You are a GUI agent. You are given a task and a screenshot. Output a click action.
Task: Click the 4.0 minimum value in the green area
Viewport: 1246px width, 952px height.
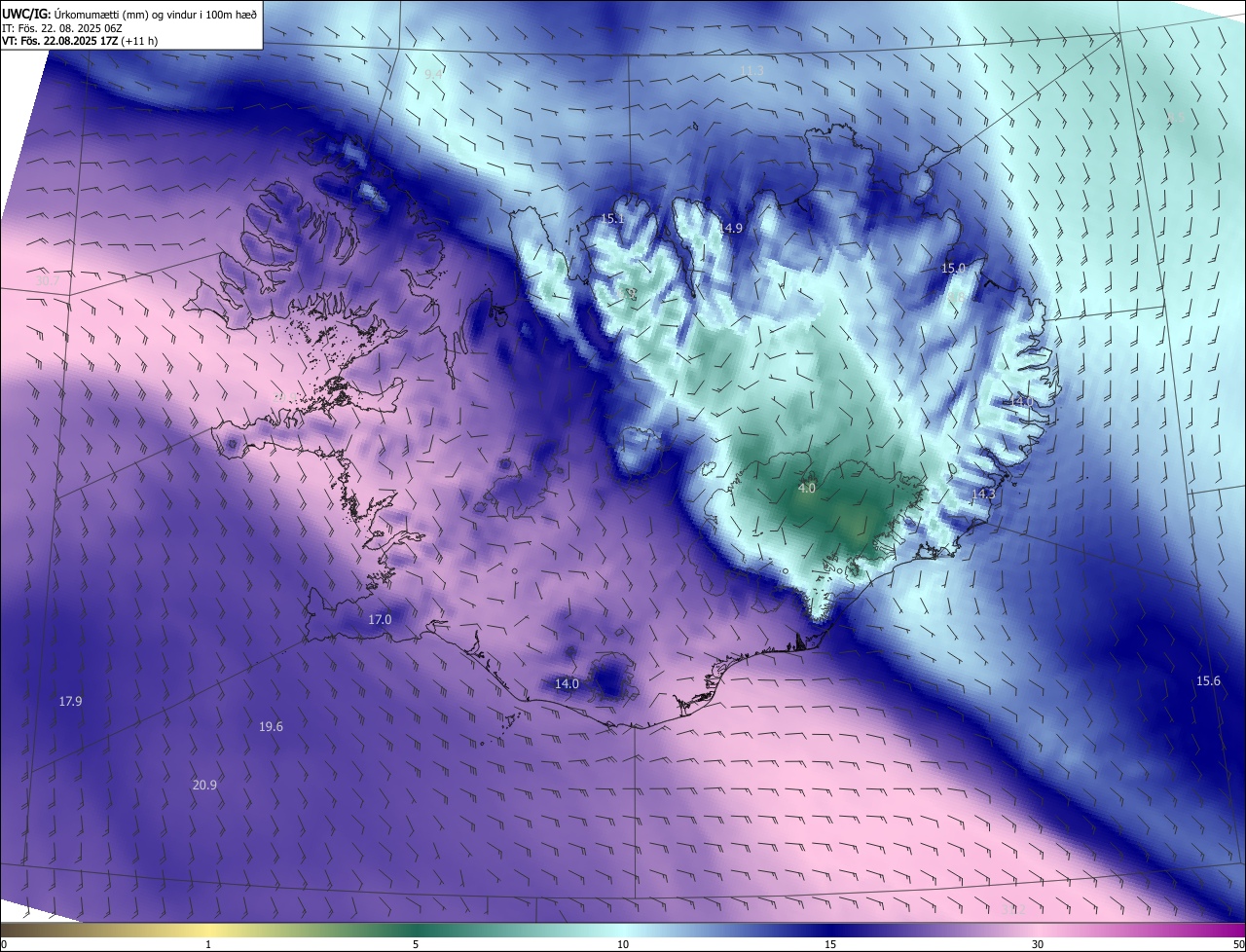(807, 489)
